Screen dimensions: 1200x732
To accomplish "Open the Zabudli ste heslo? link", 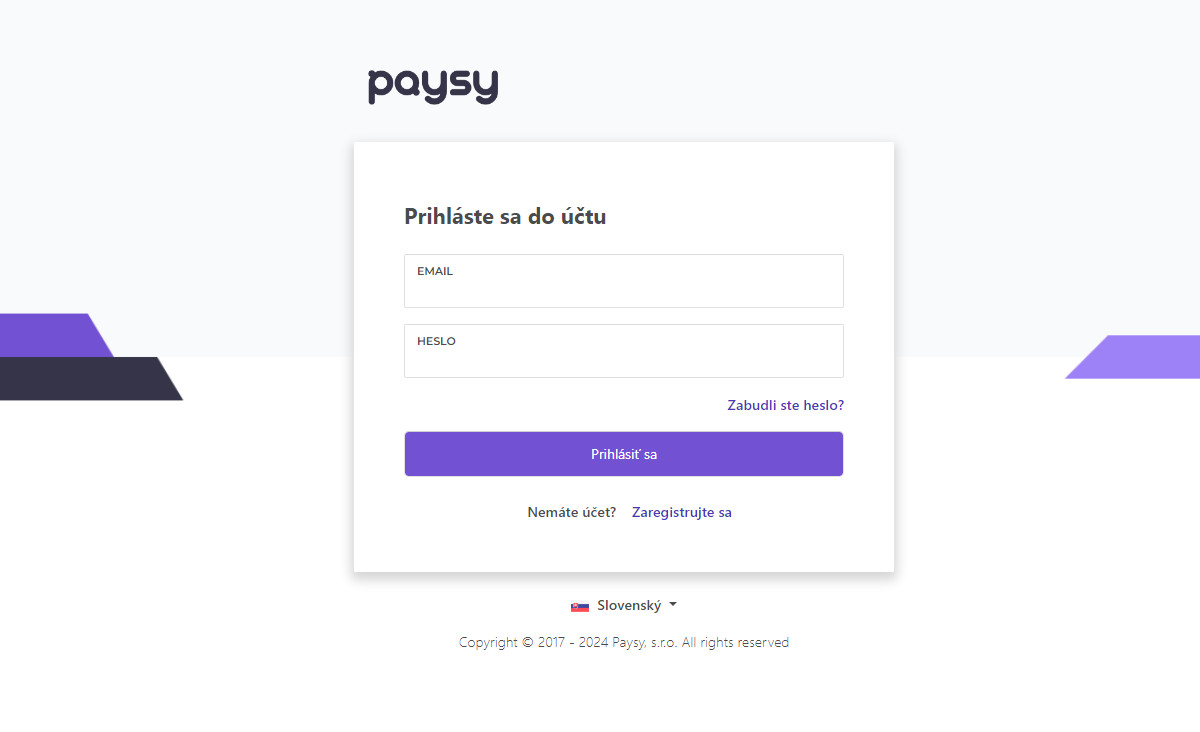I will click(x=786, y=405).
